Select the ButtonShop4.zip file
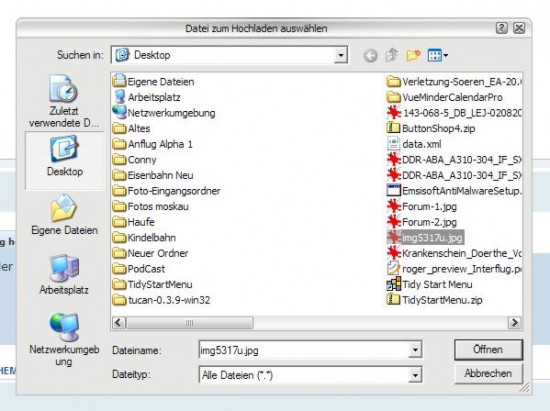 click(x=431, y=128)
